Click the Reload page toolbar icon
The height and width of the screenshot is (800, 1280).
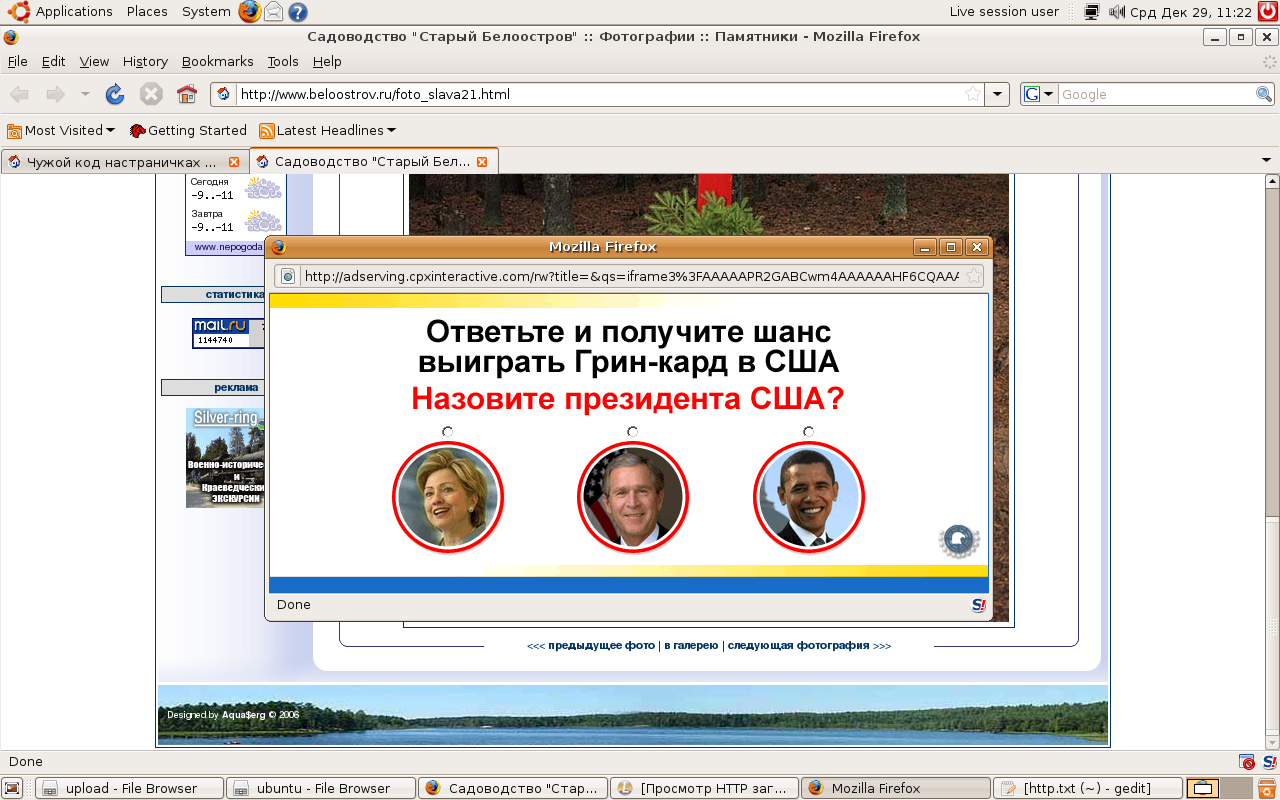[115, 94]
